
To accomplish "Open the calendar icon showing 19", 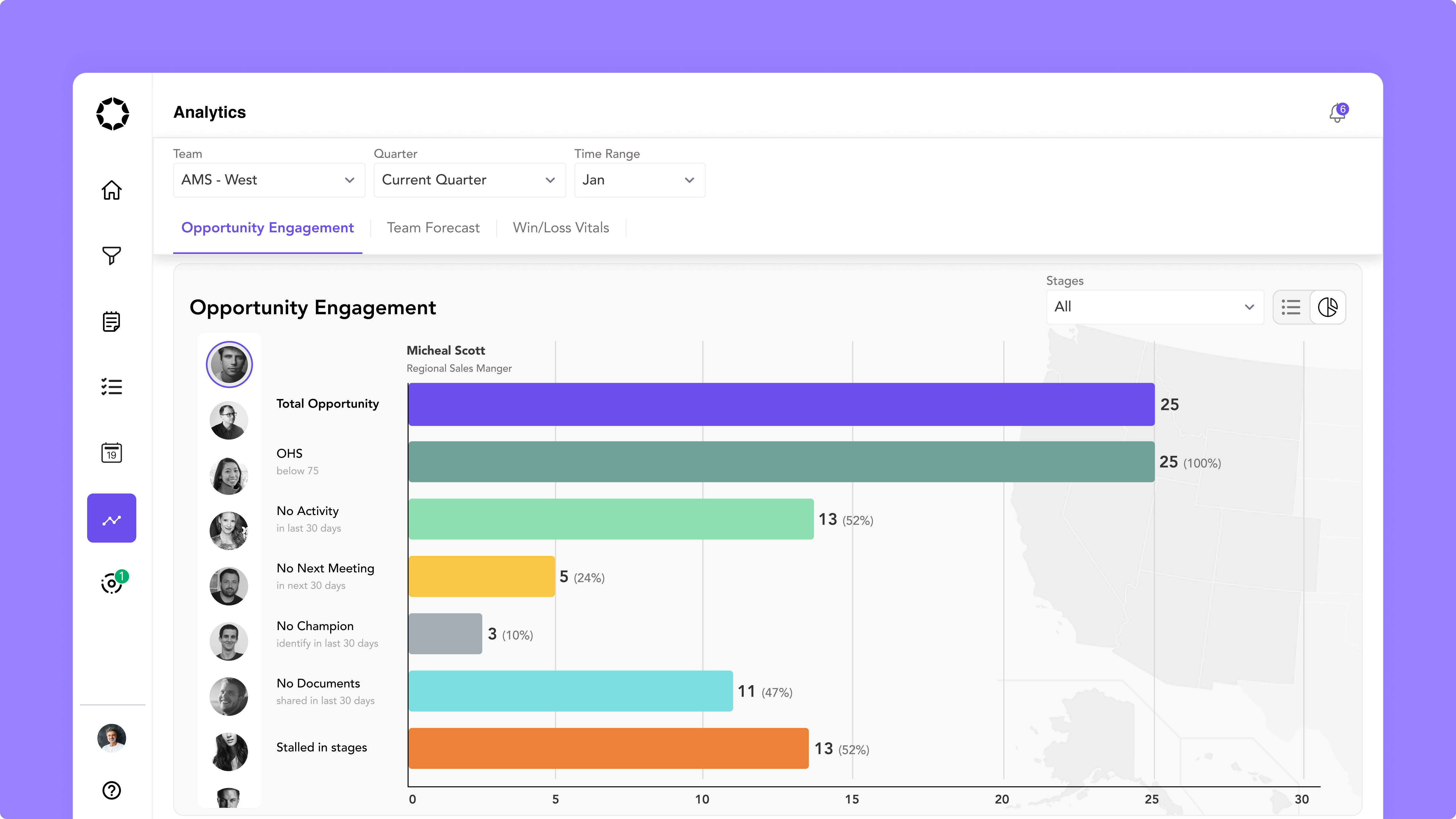I will (111, 453).
